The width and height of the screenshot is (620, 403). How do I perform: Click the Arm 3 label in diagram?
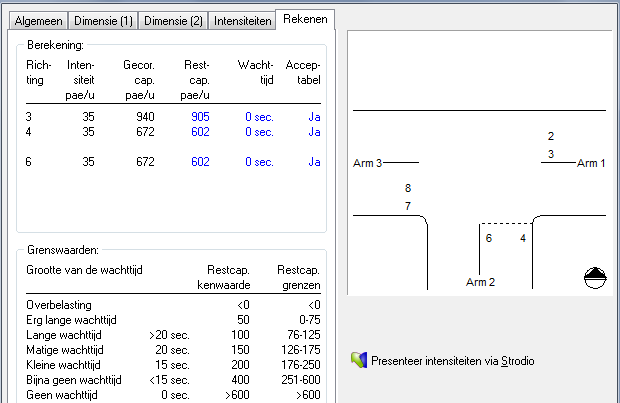[367, 163]
